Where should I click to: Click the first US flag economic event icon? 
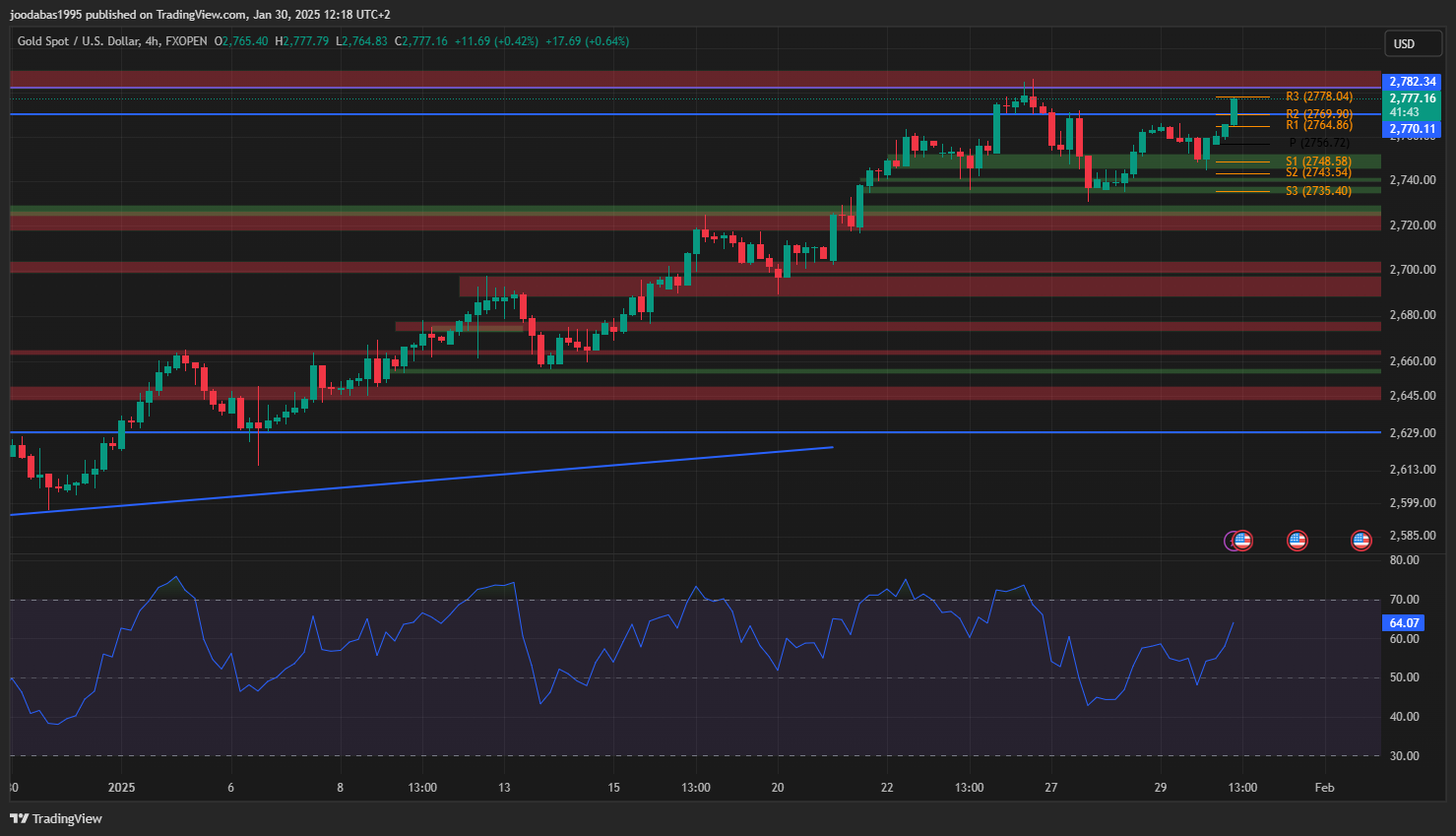click(1242, 541)
